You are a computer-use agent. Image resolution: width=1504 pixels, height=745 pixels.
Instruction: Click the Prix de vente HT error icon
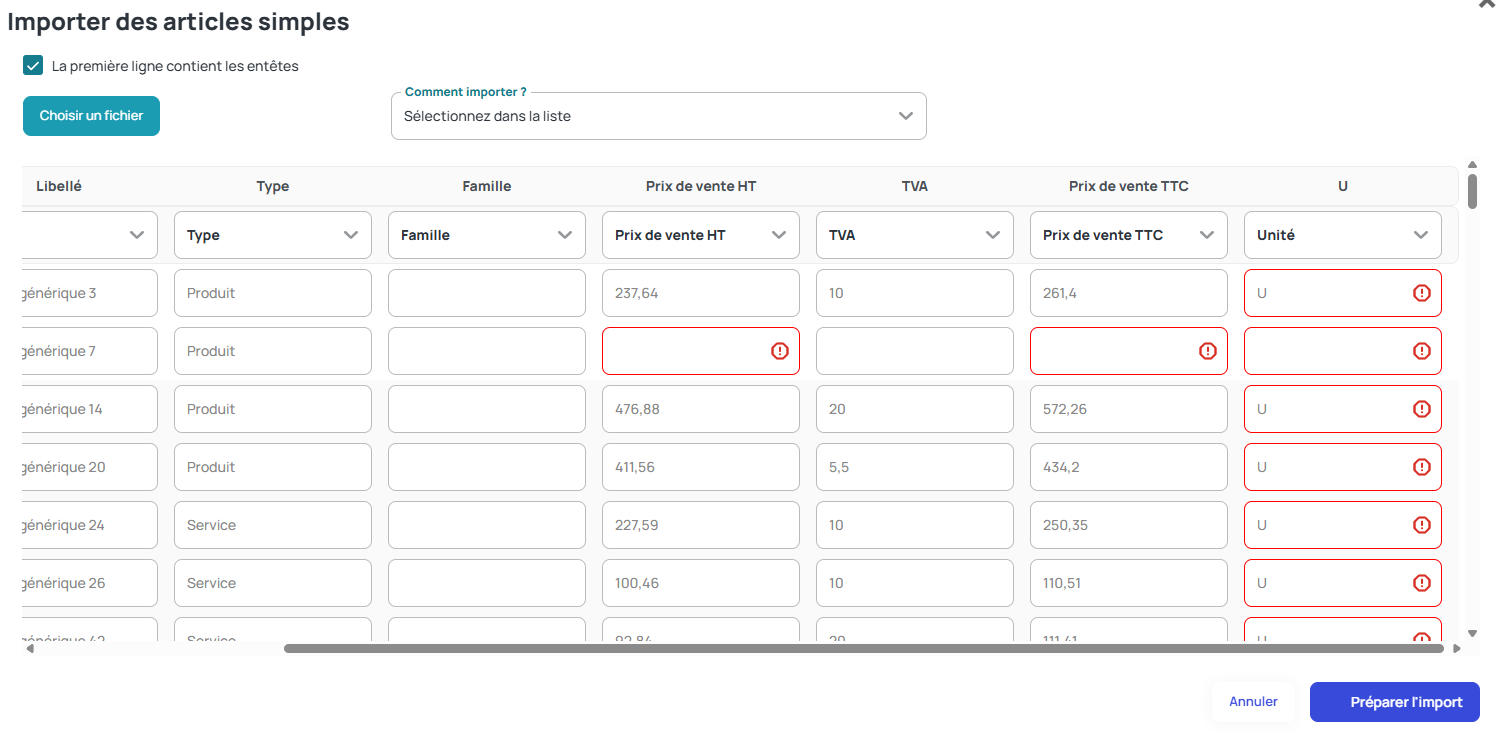click(780, 351)
